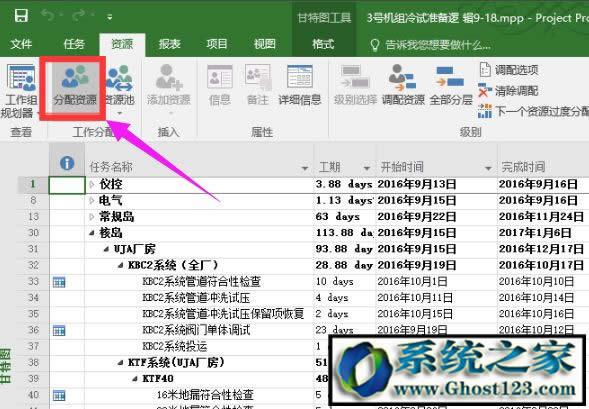589x409 pixels.
Task: Click the 调配资源 level resource icon
Action: 403,85
